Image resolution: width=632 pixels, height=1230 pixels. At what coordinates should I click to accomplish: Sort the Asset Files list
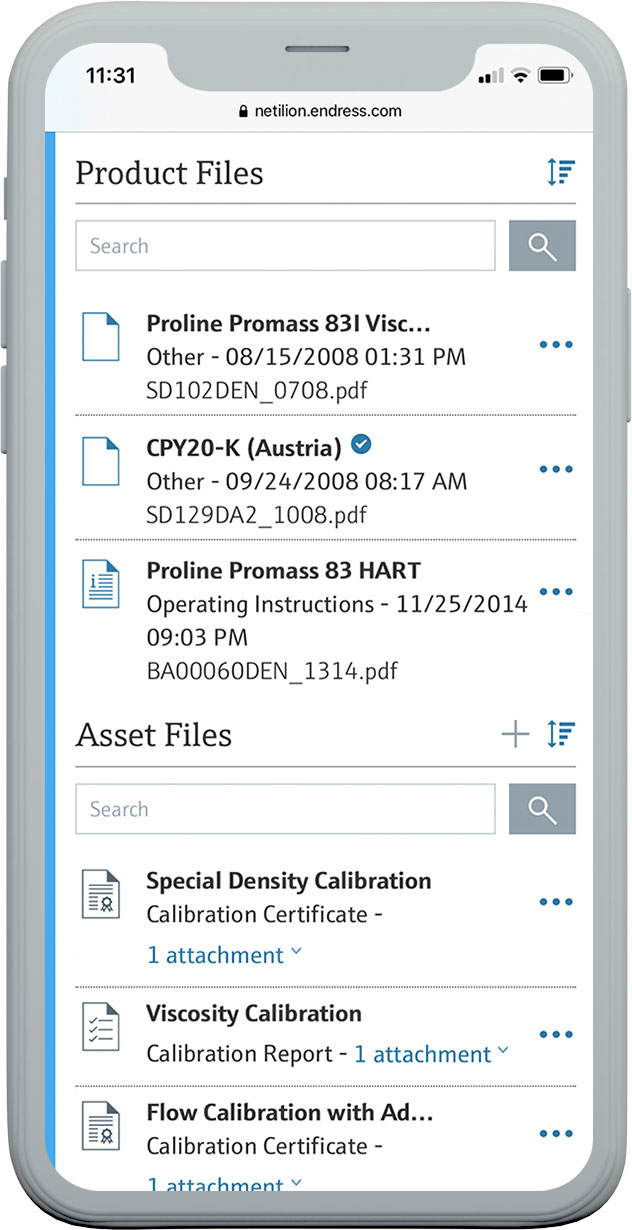[561, 734]
